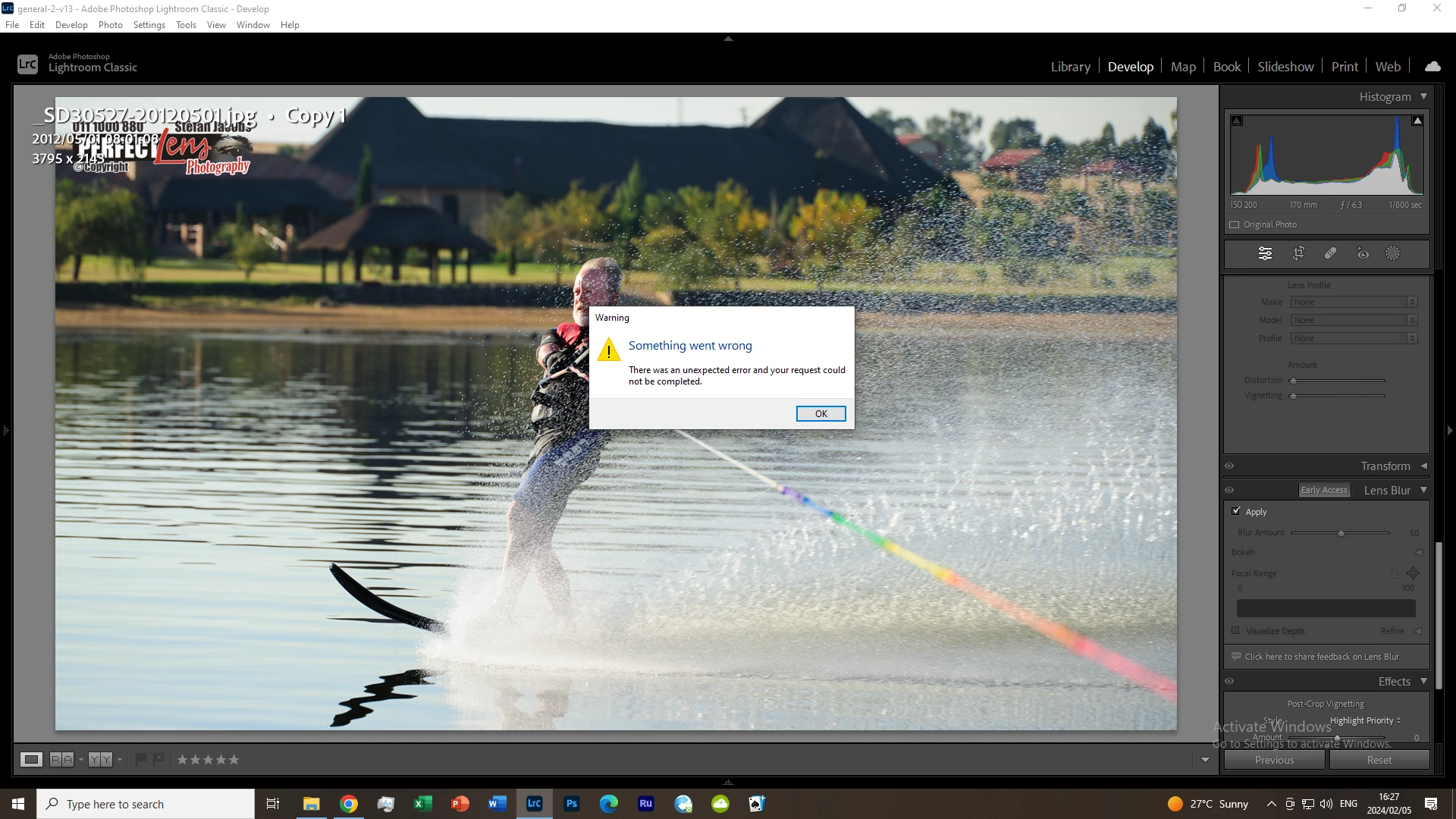Uncheck the Lens Blur Apply checkbox

[1236, 511]
